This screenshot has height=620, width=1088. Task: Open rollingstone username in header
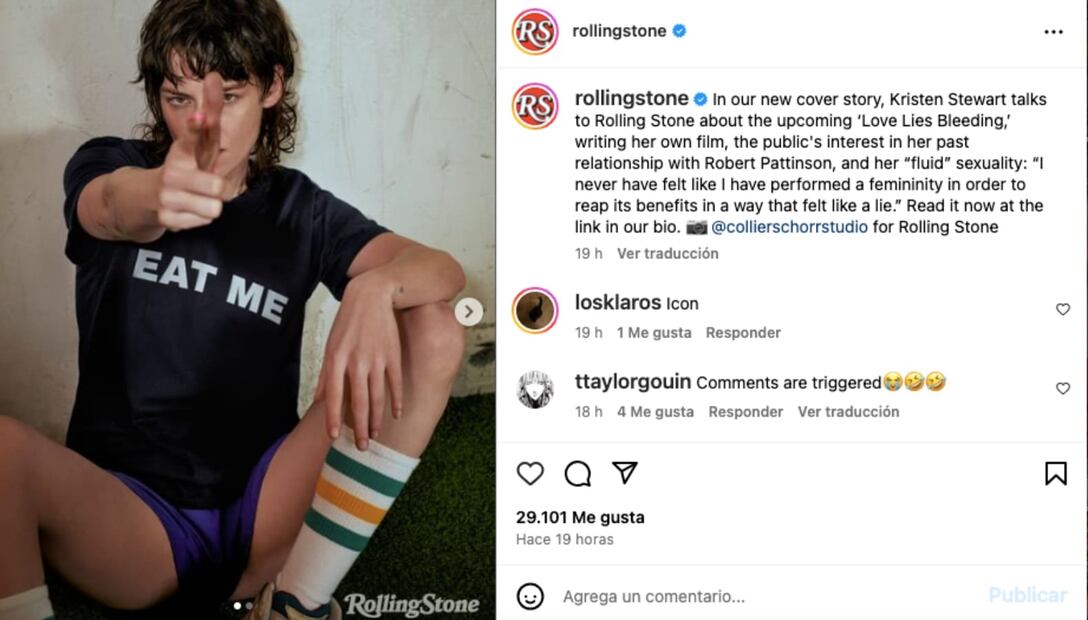(619, 31)
